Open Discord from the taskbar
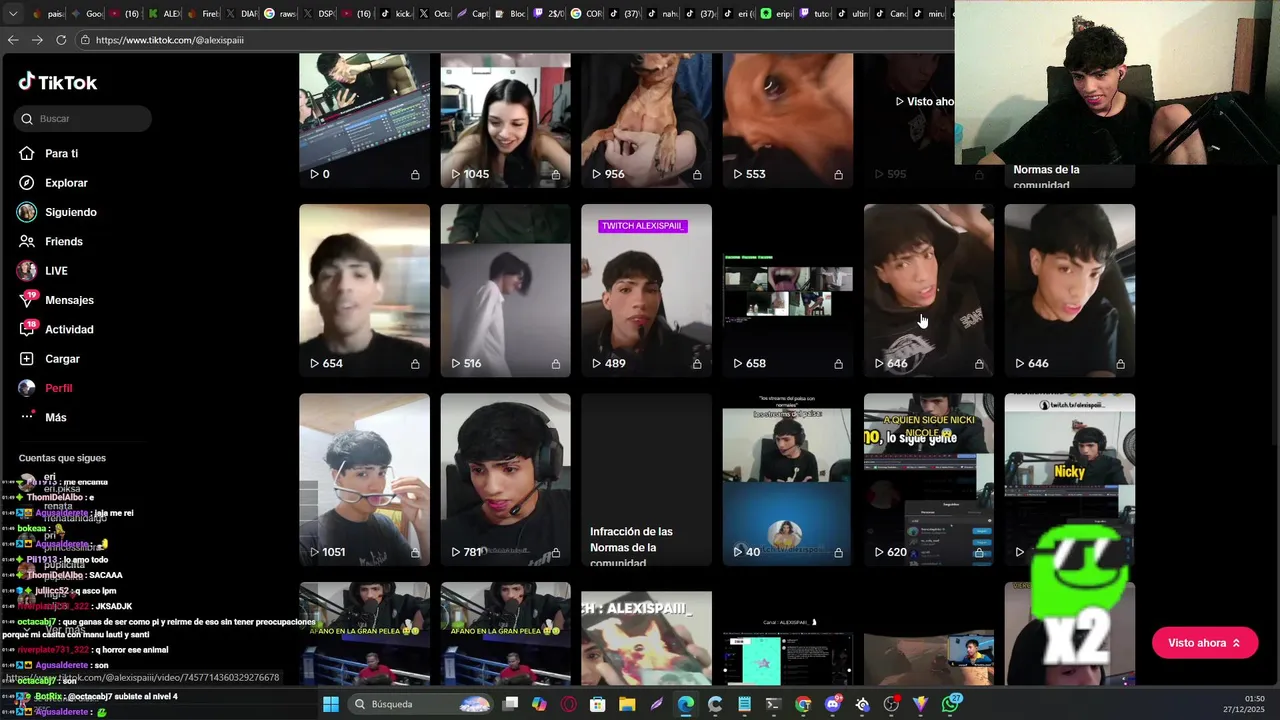Viewport: 1280px width, 720px height. point(833,704)
